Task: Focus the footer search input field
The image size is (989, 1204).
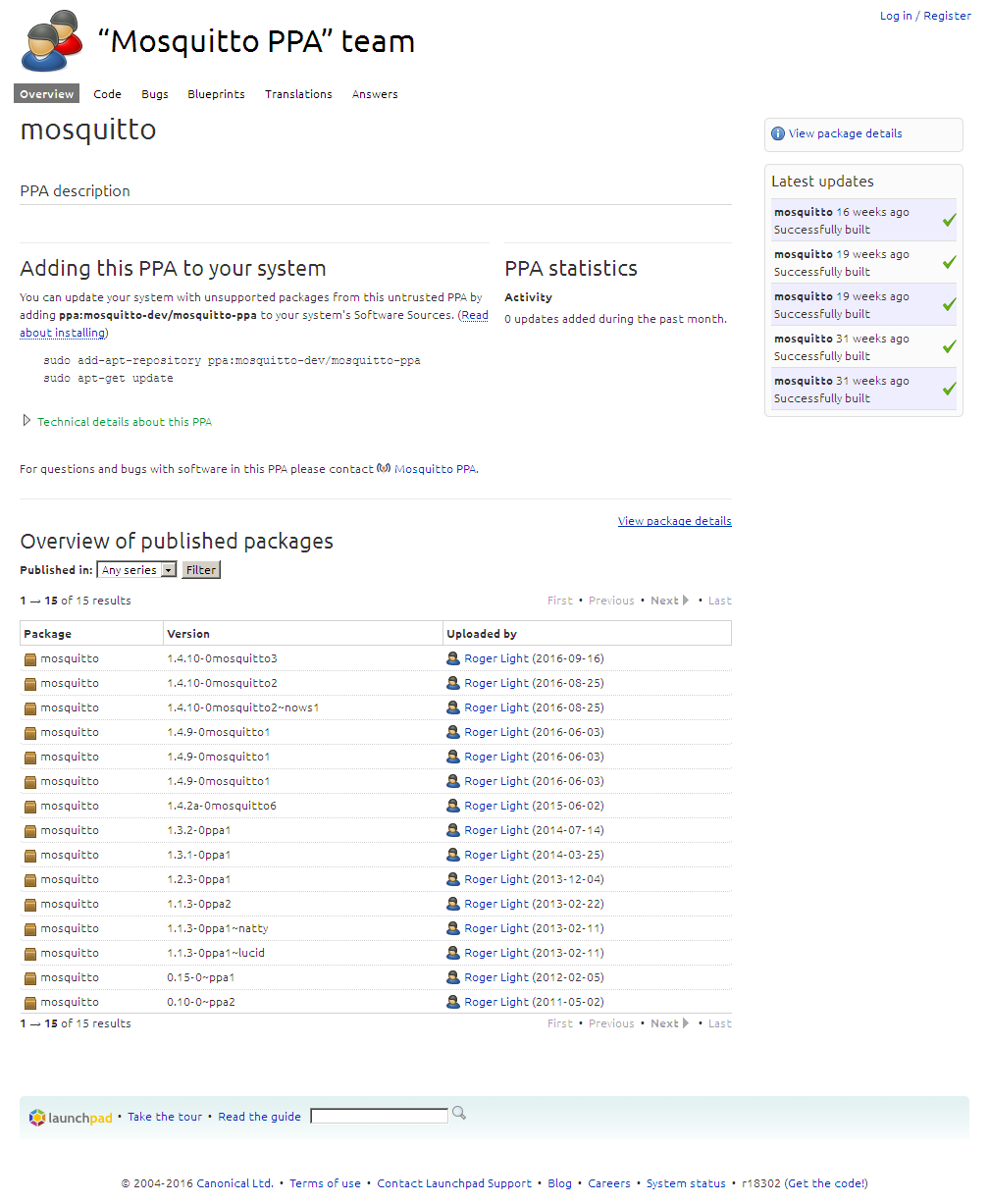Action: 379,1116
